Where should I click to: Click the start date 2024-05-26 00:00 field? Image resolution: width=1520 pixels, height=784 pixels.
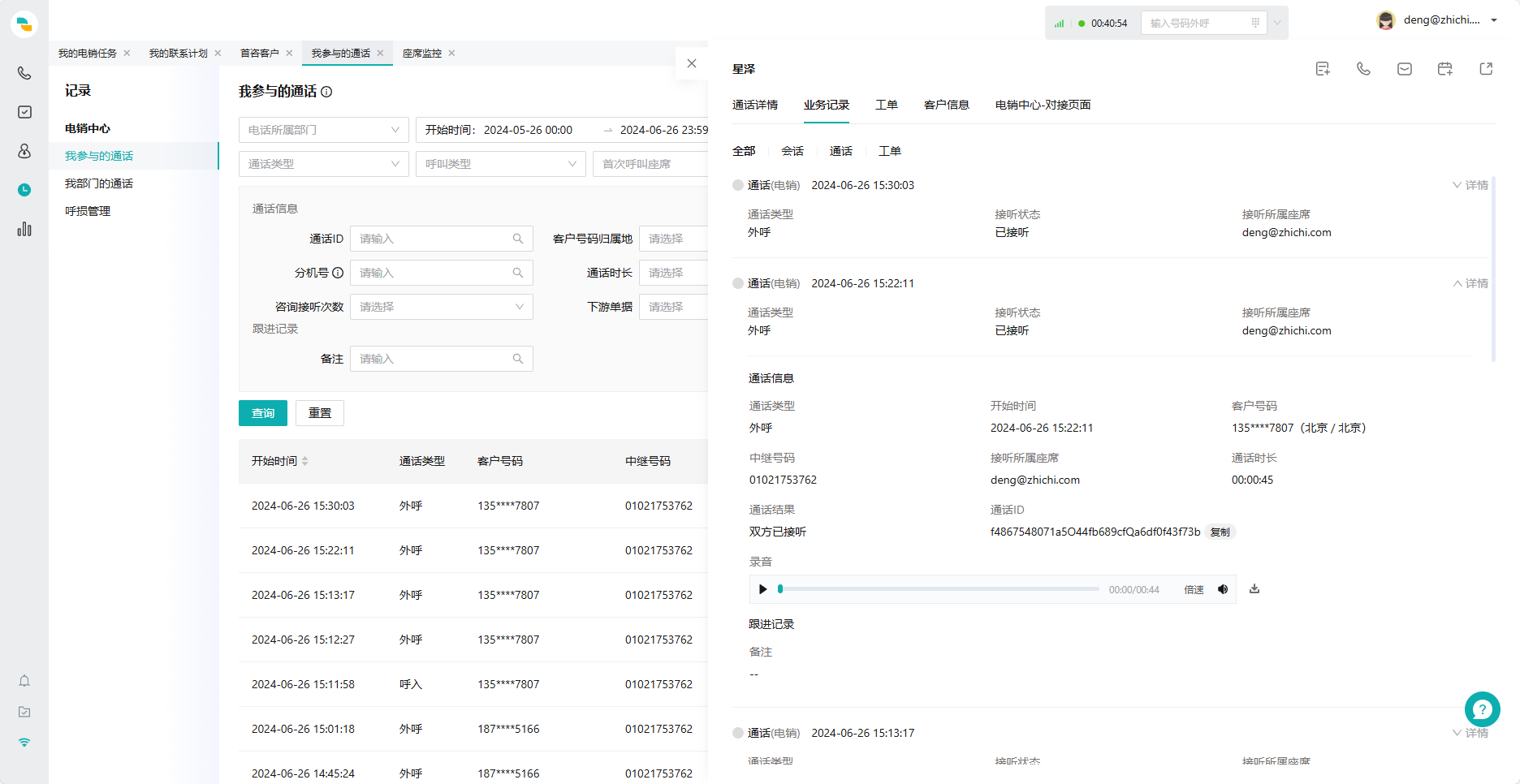click(528, 130)
